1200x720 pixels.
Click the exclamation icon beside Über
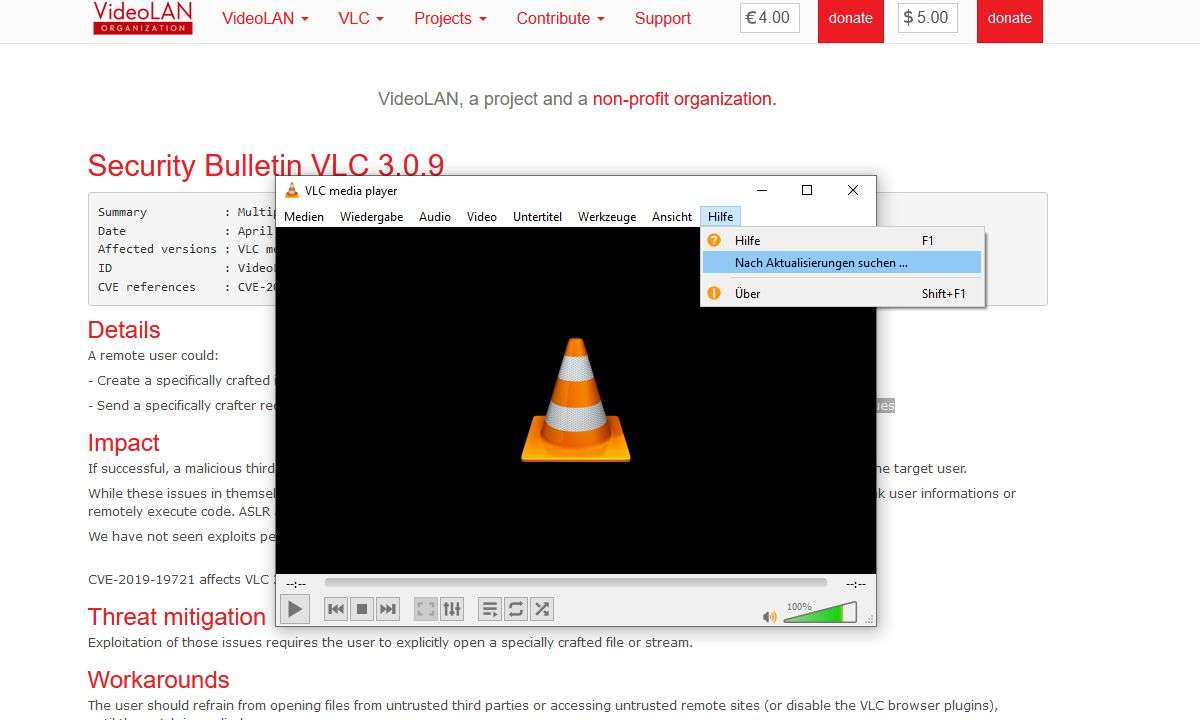(x=714, y=293)
